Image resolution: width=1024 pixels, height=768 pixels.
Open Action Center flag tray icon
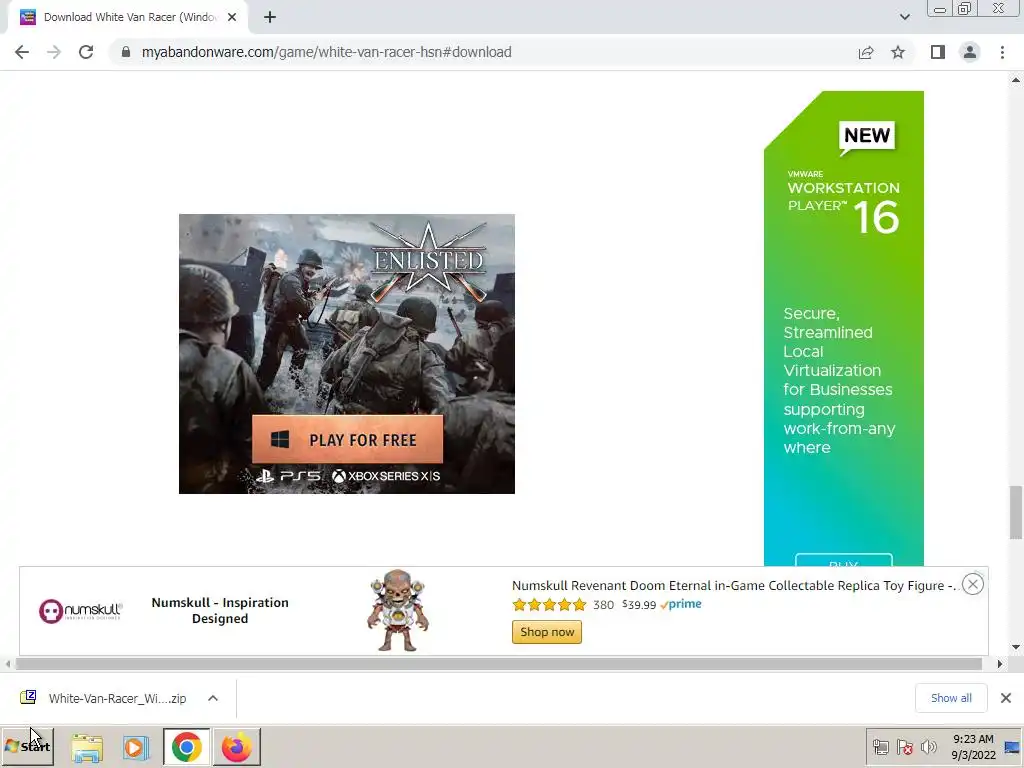[x=904, y=748]
